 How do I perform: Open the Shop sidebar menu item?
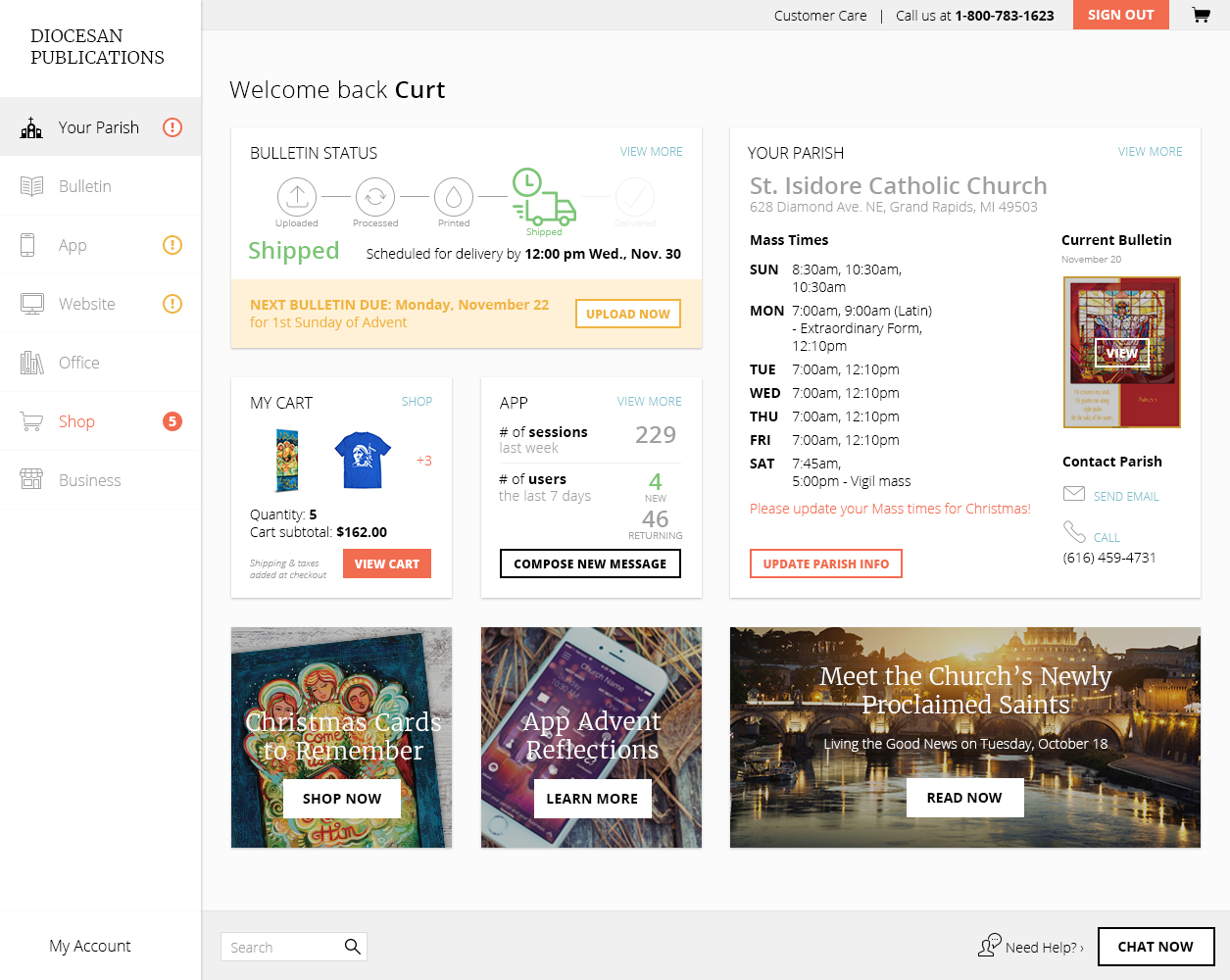tap(100, 421)
